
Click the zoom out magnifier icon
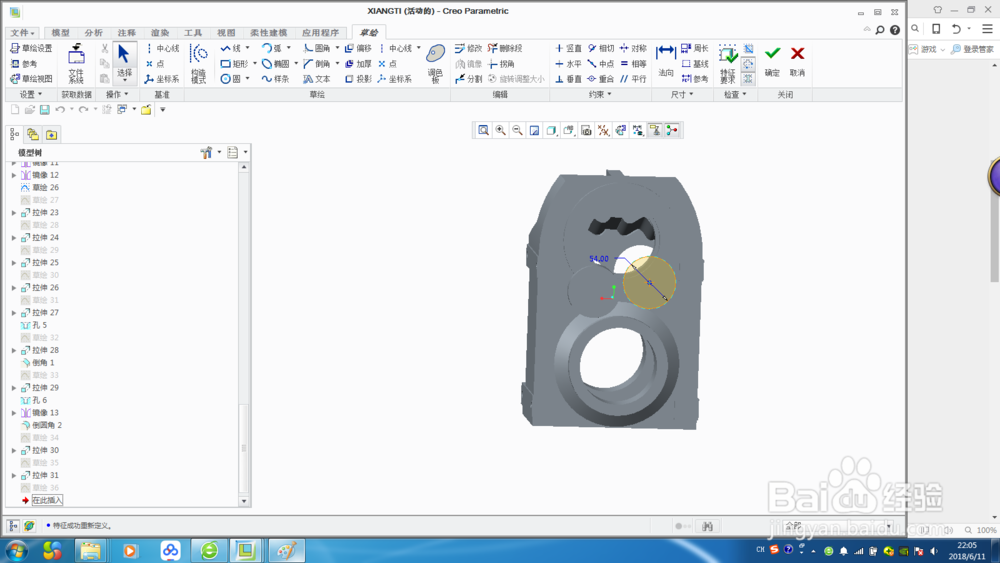517,131
